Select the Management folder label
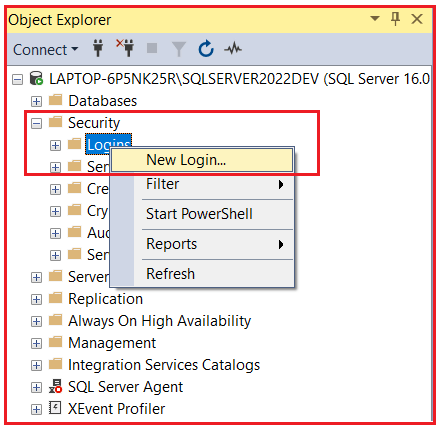Viewport: 440px width, 426px height. pyautogui.click(x=112, y=343)
